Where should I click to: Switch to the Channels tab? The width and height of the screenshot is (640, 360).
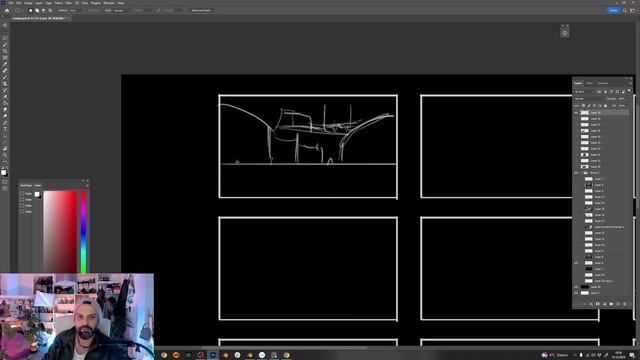(x=602, y=83)
